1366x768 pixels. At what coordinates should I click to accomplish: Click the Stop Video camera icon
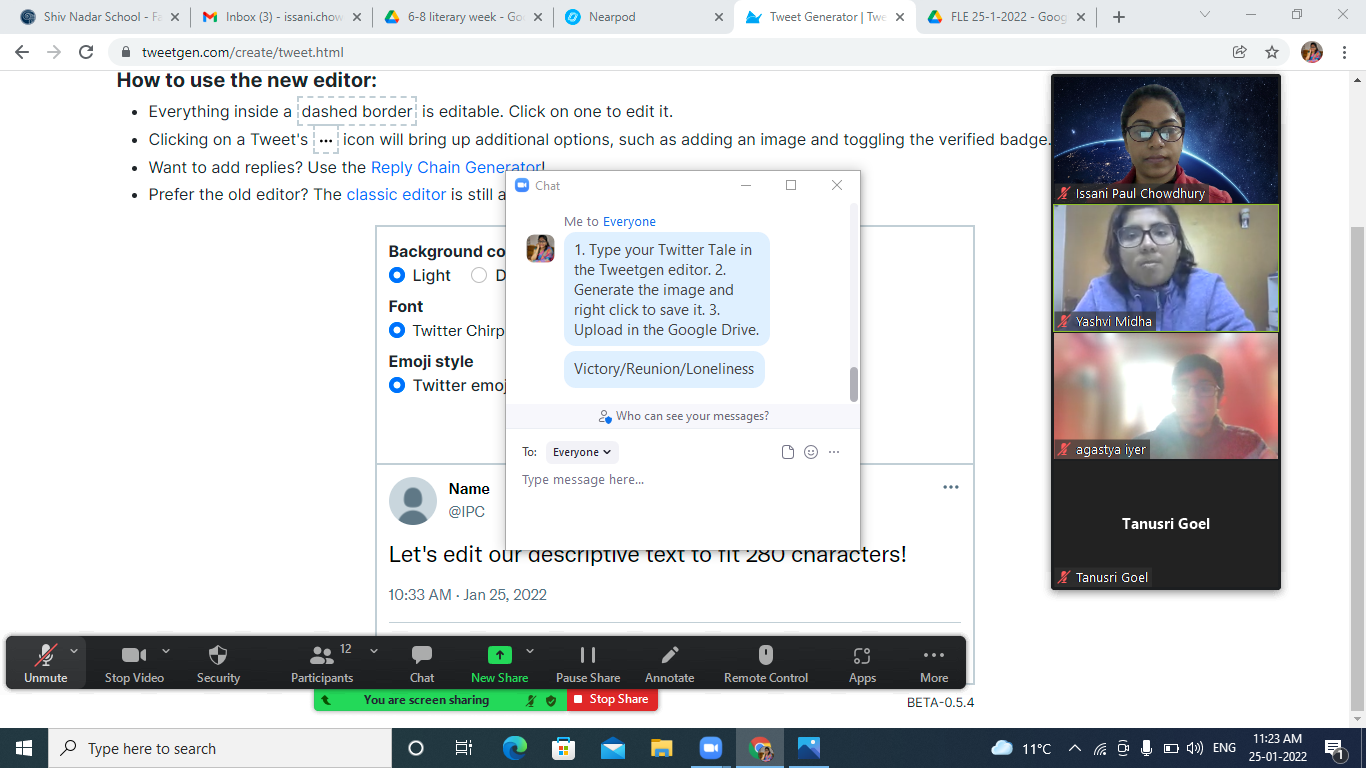pyautogui.click(x=134, y=655)
